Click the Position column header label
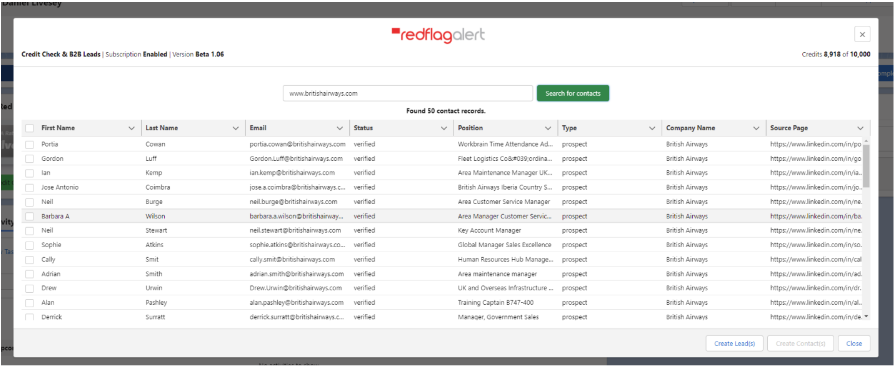Viewport: 895px width, 372px height. point(470,128)
